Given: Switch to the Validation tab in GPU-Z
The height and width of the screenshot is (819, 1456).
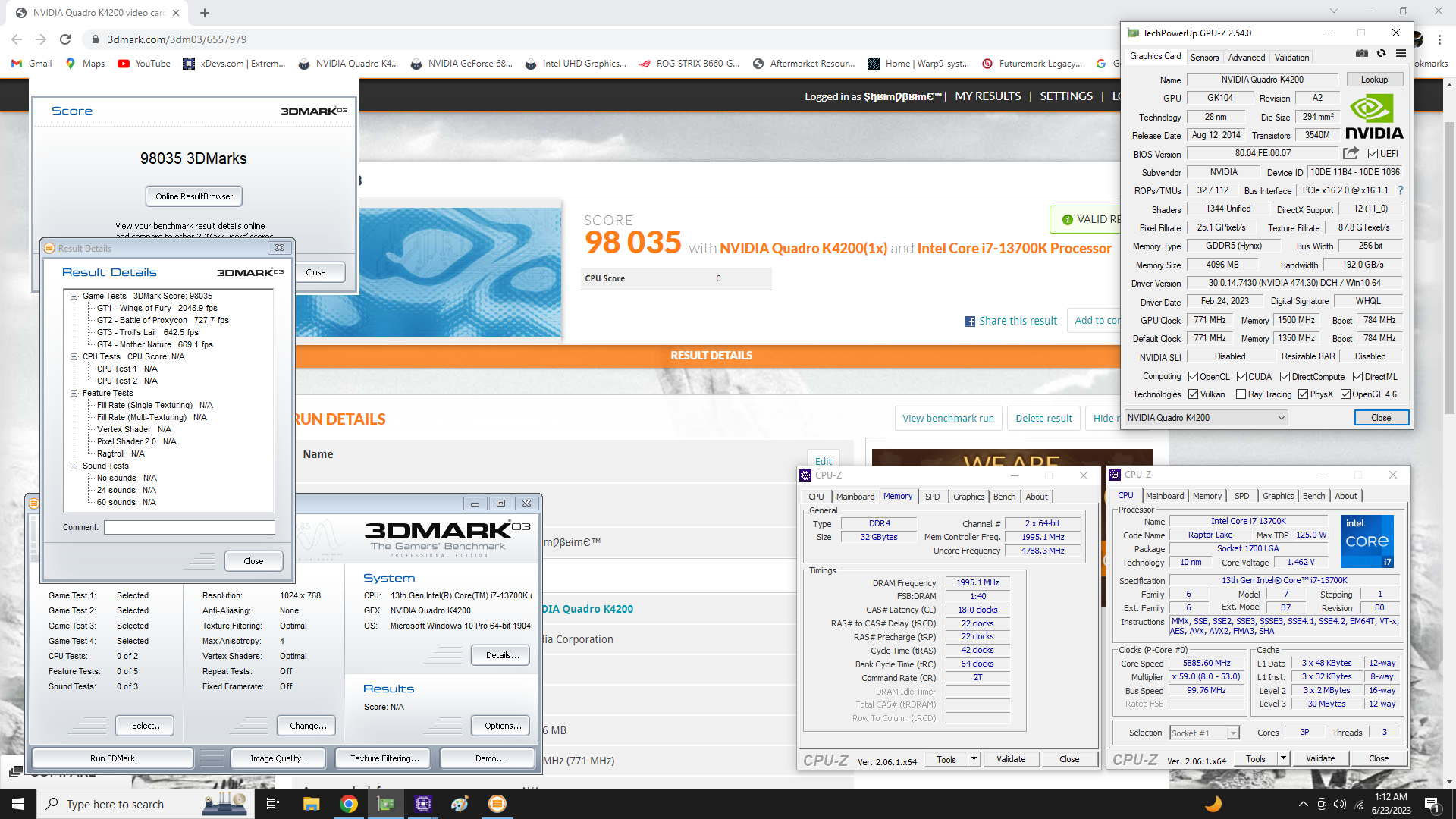Looking at the screenshot, I should tap(1292, 58).
